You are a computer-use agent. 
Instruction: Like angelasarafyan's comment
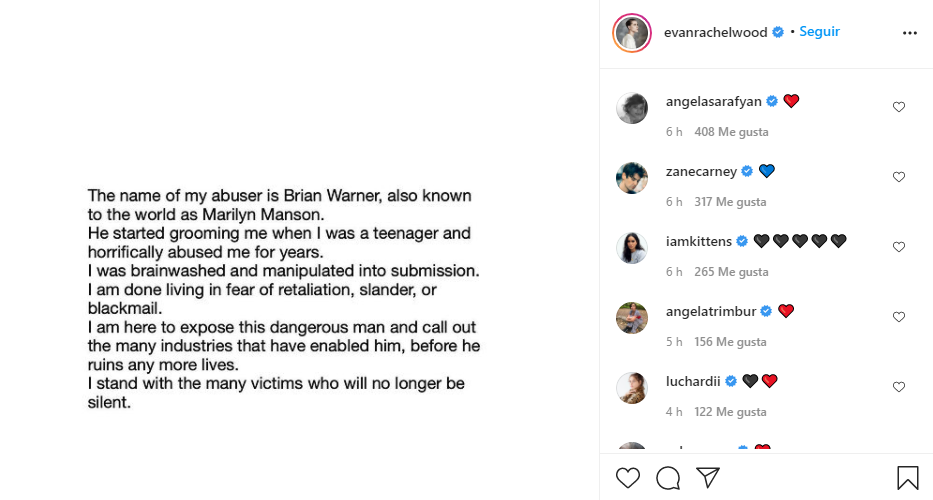898,107
